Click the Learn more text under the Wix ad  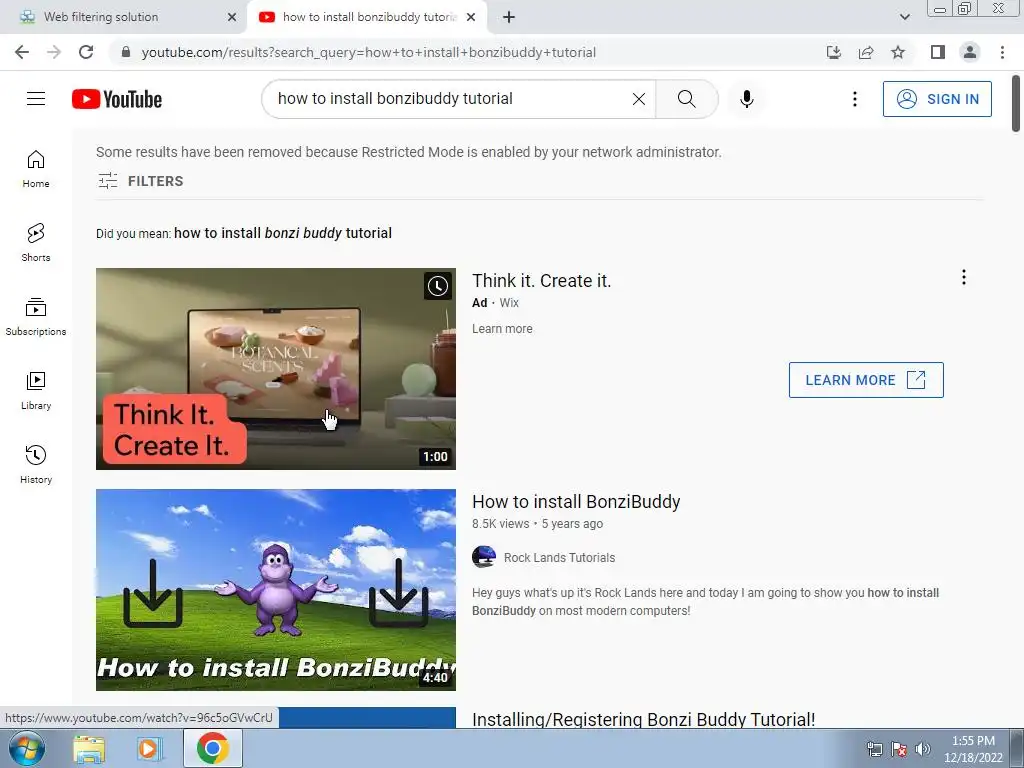click(x=502, y=328)
